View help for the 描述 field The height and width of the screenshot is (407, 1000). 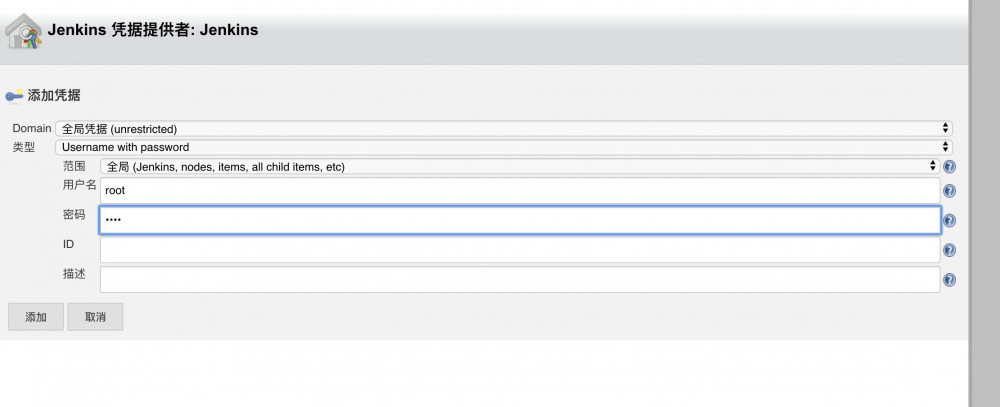click(949, 281)
